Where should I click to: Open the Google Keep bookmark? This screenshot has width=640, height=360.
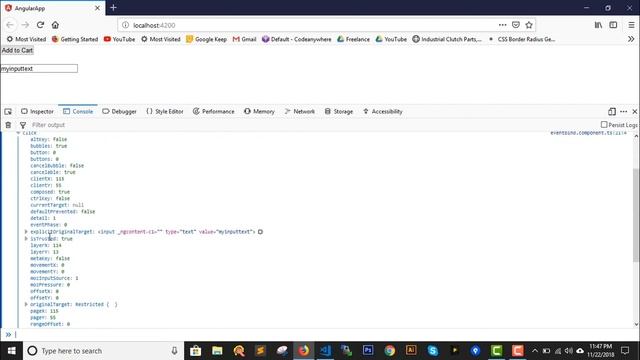coord(206,39)
